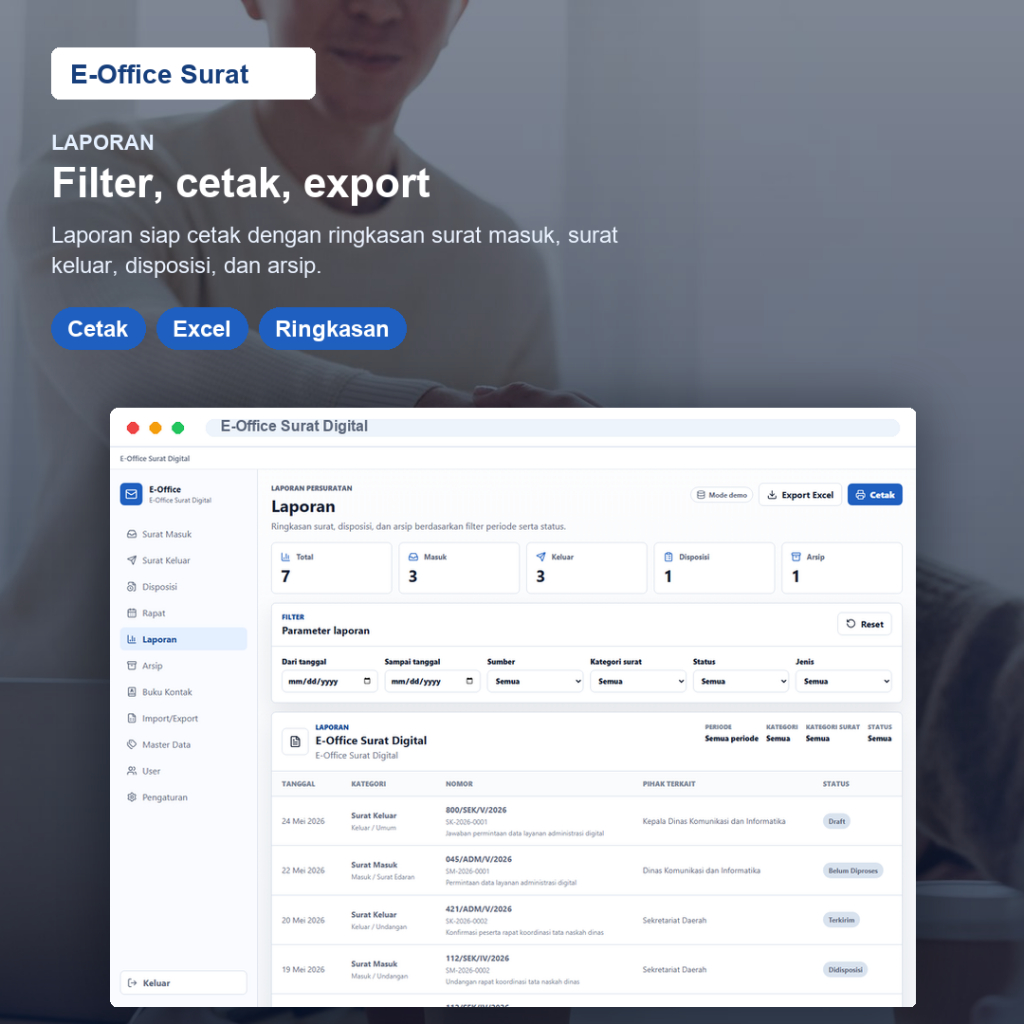
Task: Expand the Kategori surat dropdown
Action: (x=638, y=681)
